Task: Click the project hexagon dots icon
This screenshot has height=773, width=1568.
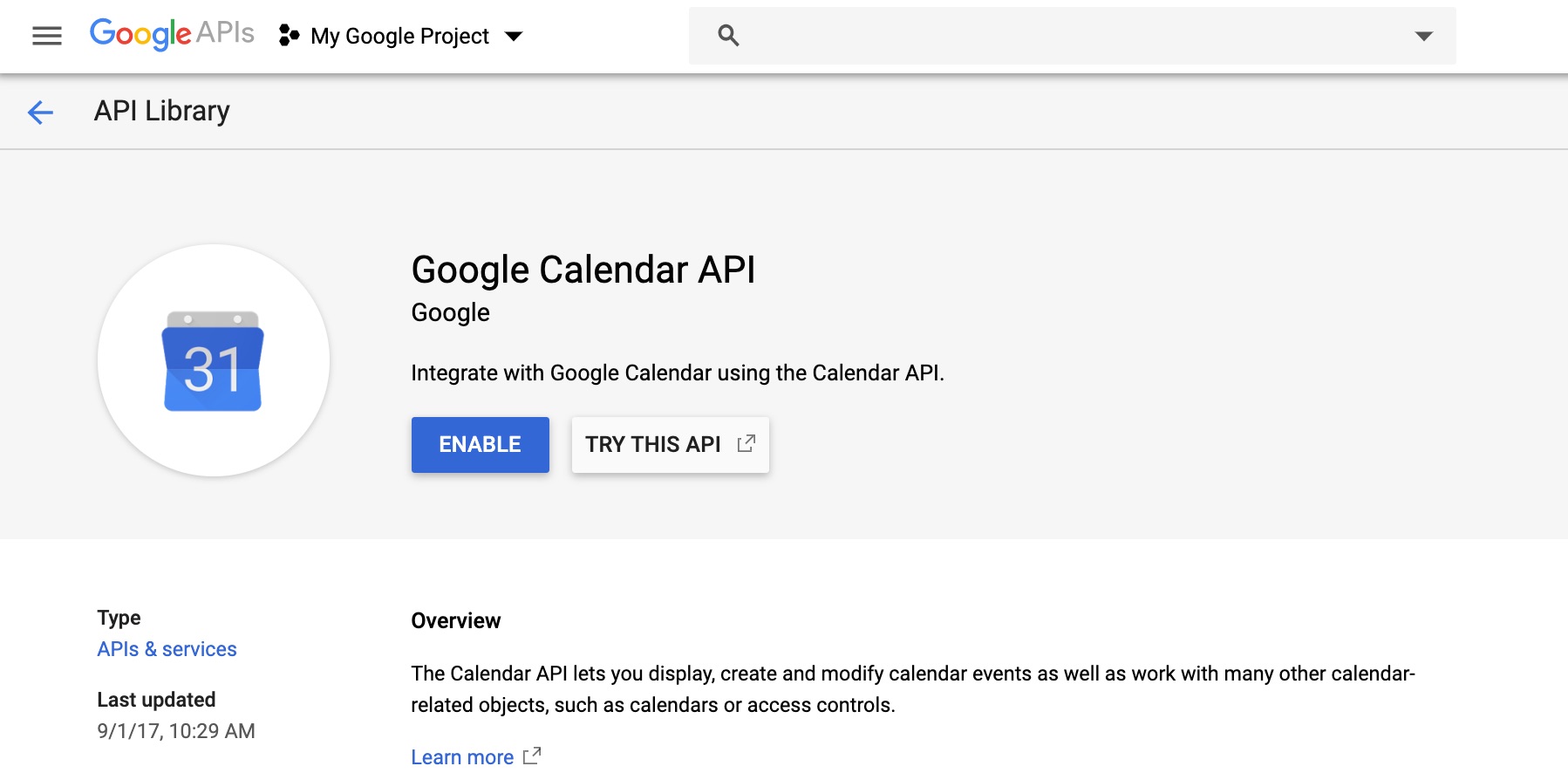Action: coord(289,36)
